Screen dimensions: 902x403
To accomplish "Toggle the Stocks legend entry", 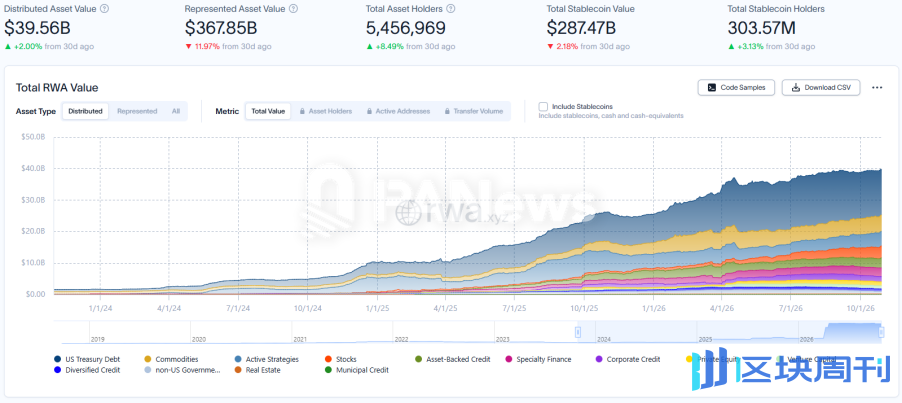I will [x=340, y=359].
